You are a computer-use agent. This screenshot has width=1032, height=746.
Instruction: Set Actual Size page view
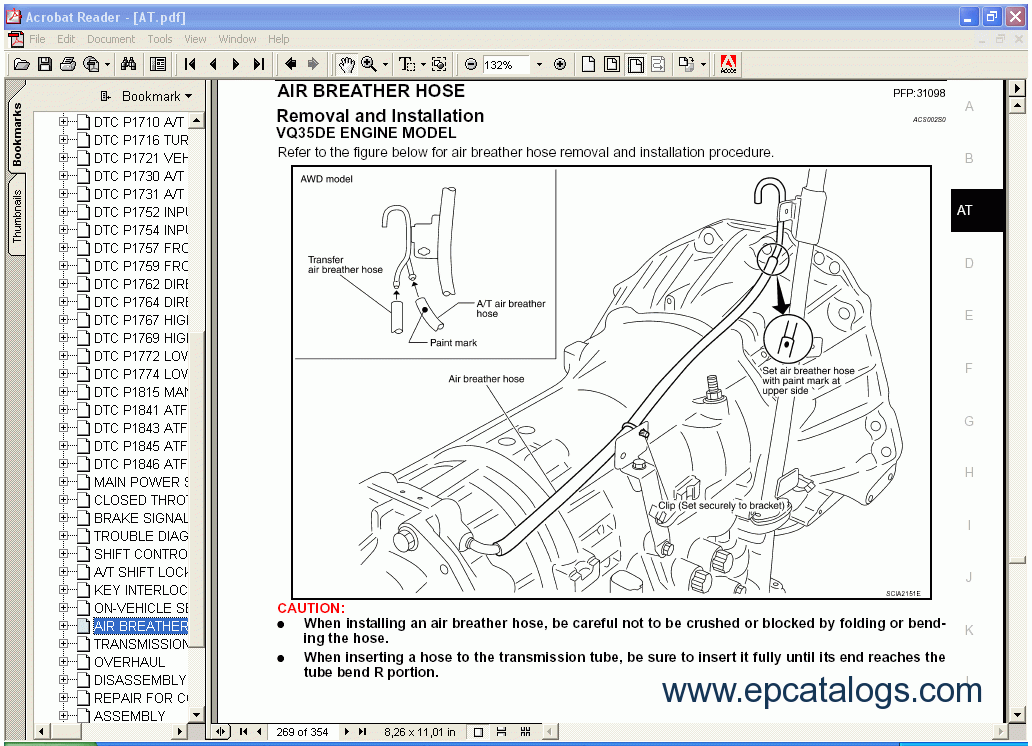[588, 64]
